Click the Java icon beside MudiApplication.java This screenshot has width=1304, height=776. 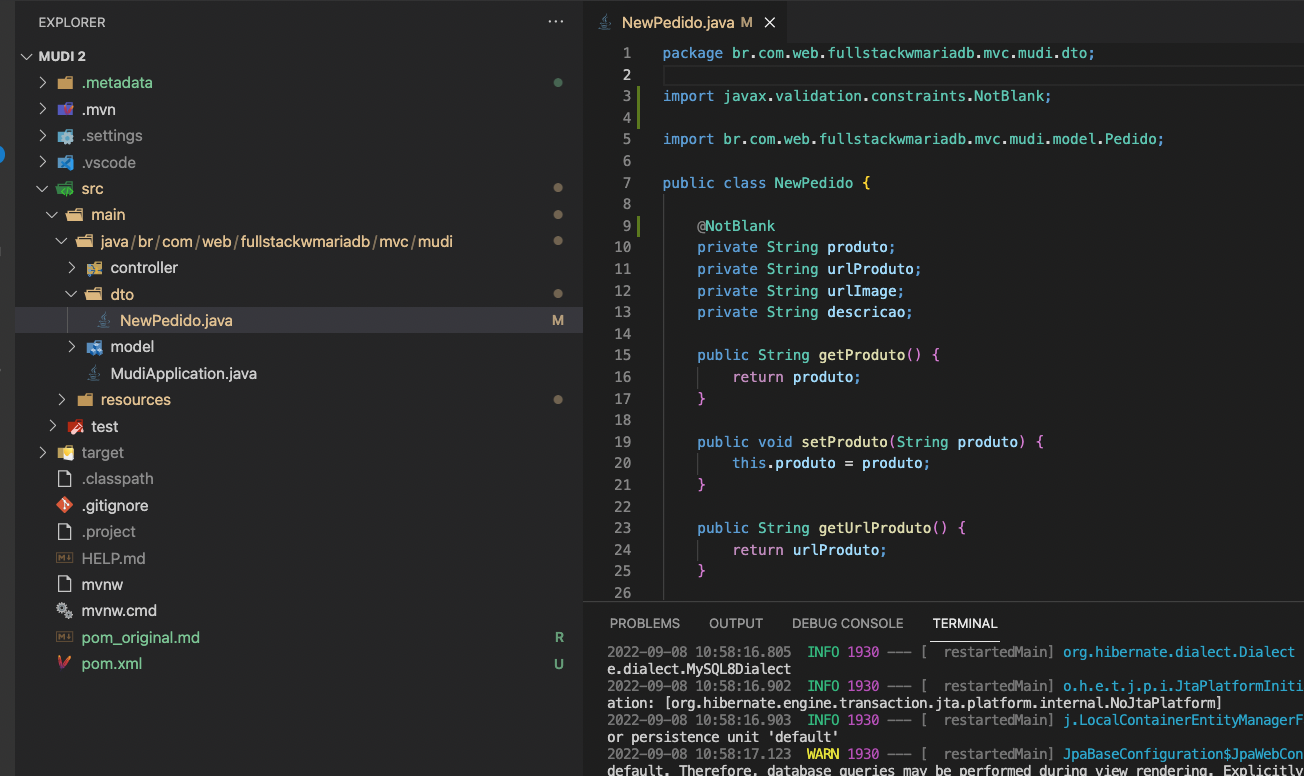click(x=95, y=373)
